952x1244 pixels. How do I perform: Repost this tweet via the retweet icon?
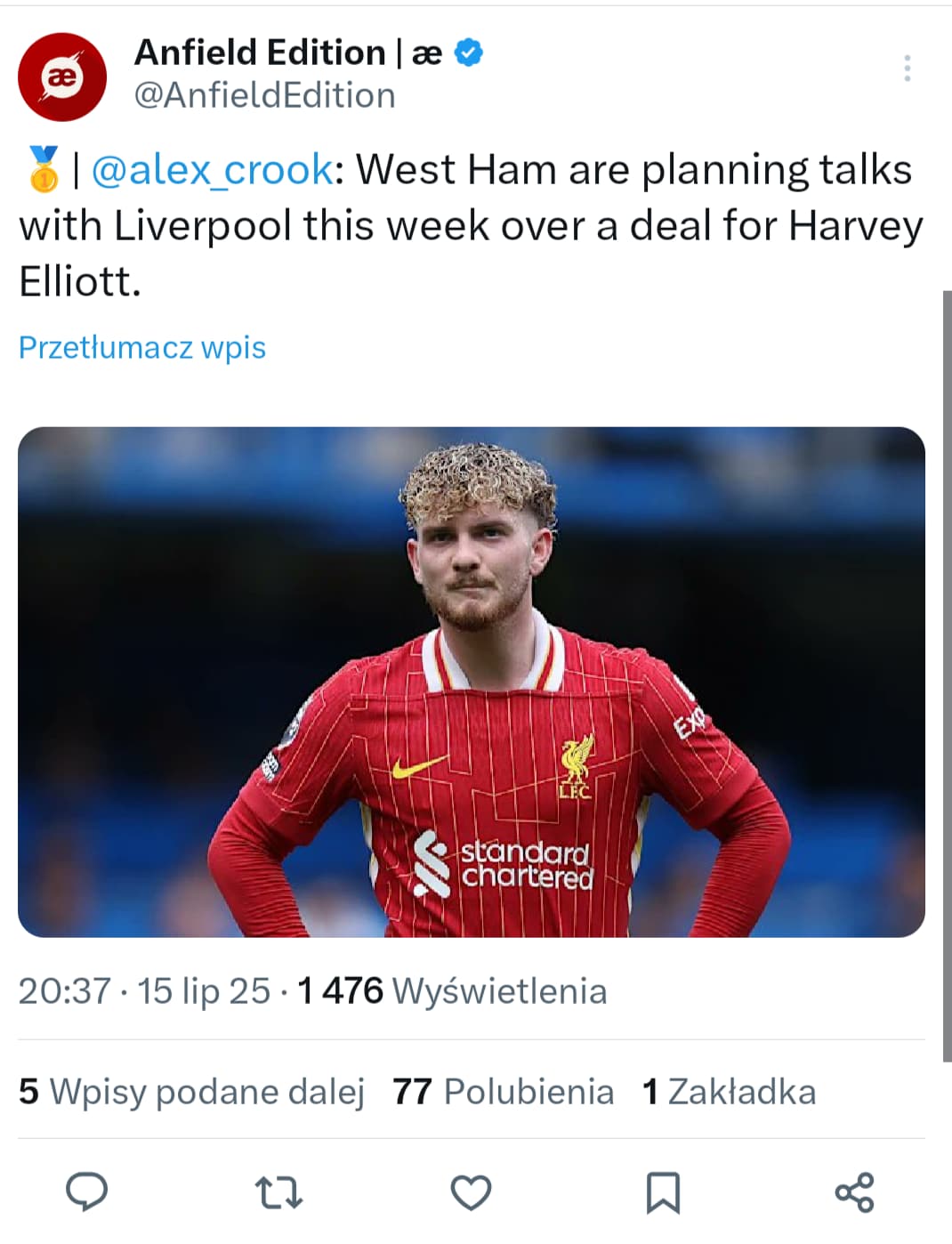coord(278,1192)
